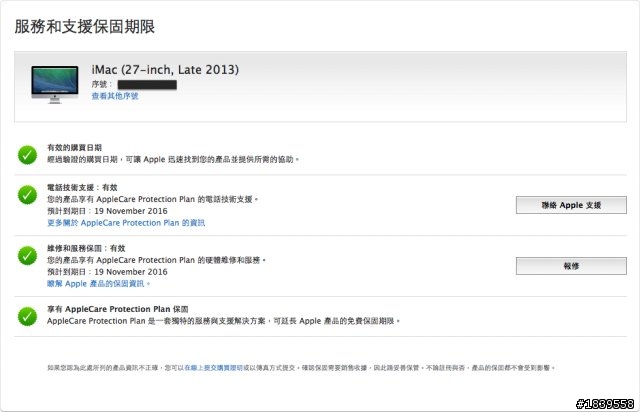Viewport: 640px width, 412px height.
Task: Open the 更多關於 AppleCare Protection Plan 的資訊 link
Action: pos(126,223)
